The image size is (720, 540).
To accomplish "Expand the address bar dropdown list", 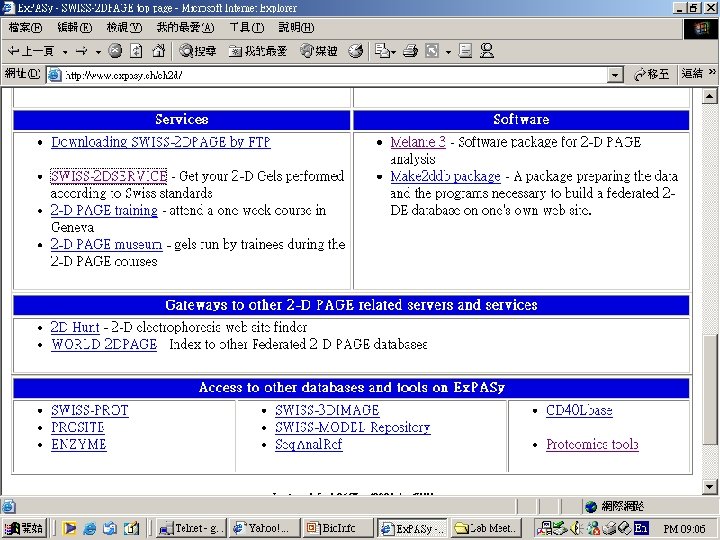I will pyautogui.click(x=615, y=75).
